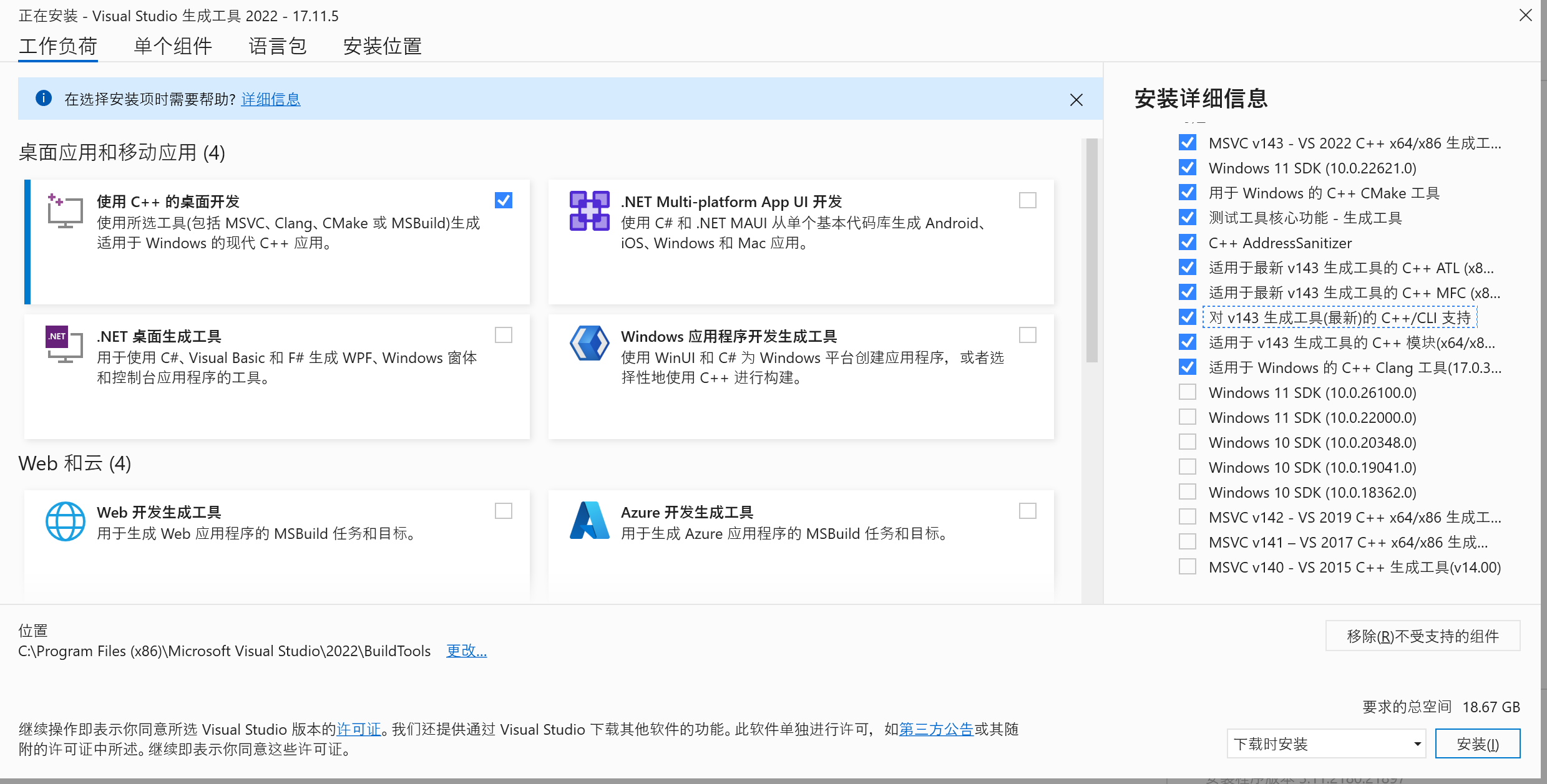Select the Windows 应用程序开发生成工具 title
The height and width of the screenshot is (784, 1547).
point(729,336)
